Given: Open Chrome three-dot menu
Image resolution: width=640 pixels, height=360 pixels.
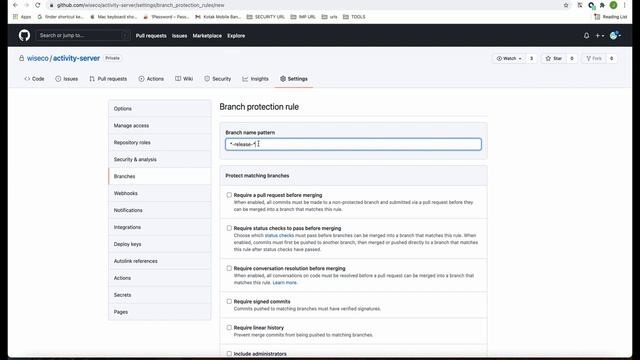Looking at the screenshot, I should [624, 5].
